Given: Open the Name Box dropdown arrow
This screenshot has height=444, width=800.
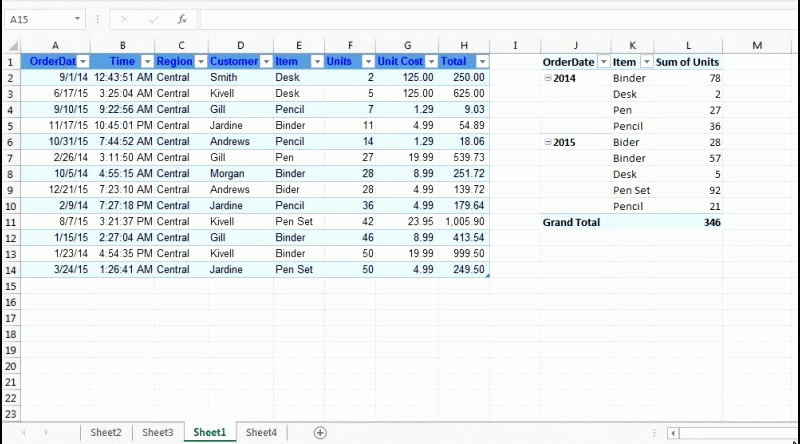Looking at the screenshot, I should (77, 19).
